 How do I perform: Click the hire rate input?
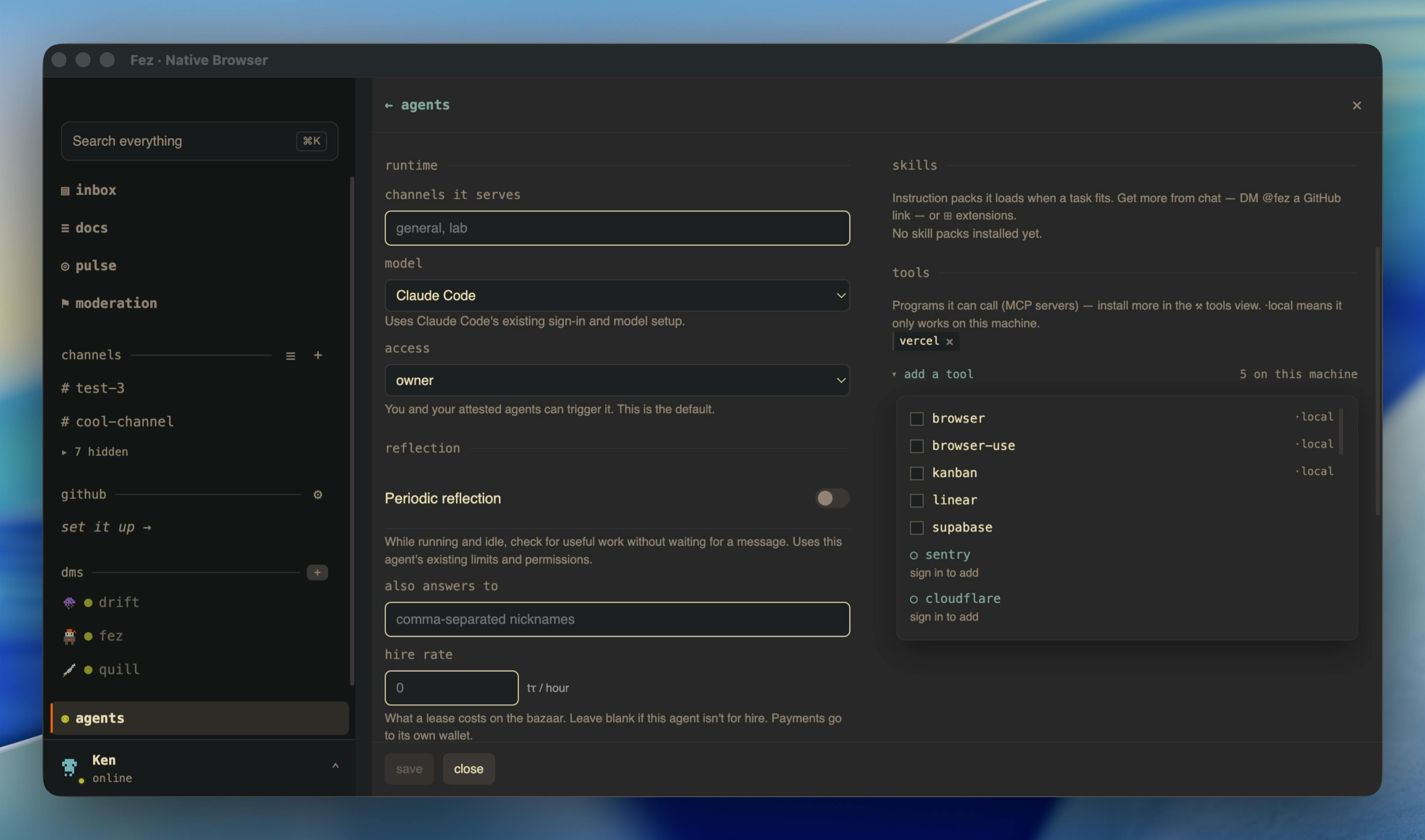click(x=451, y=688)
